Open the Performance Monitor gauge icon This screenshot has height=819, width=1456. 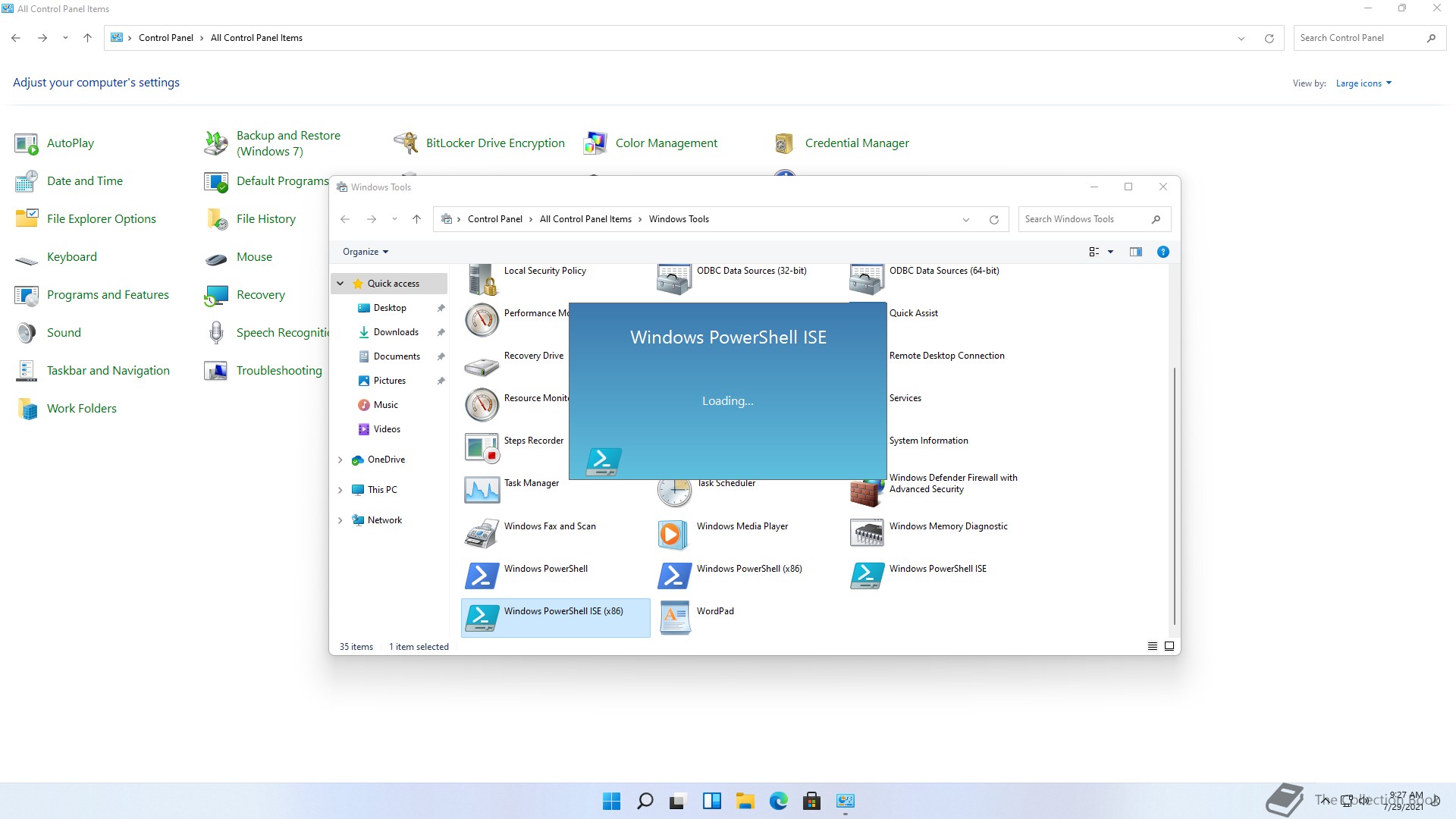(482, 320)
